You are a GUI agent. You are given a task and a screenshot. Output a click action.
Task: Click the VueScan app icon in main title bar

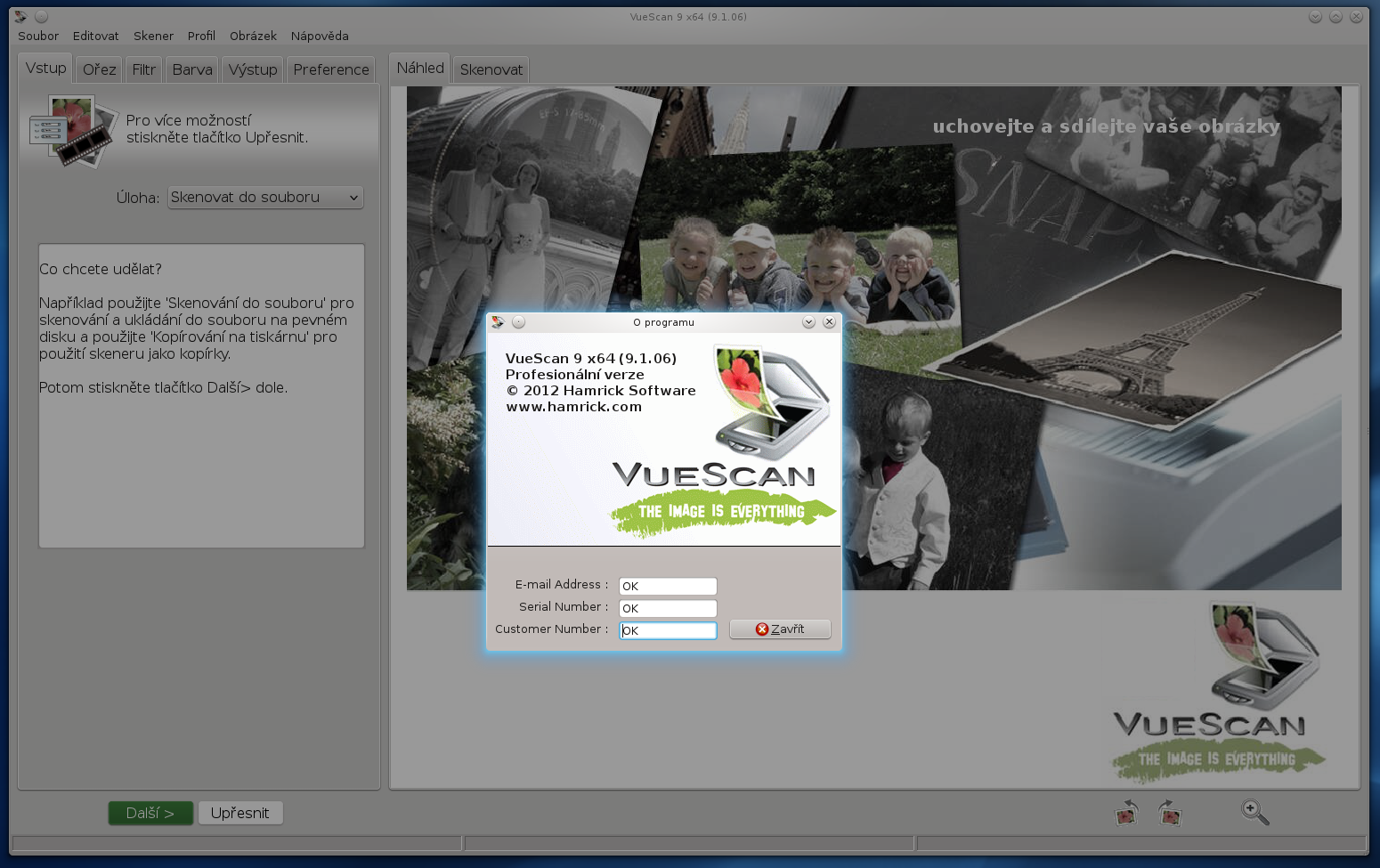(x=20, y=17)
